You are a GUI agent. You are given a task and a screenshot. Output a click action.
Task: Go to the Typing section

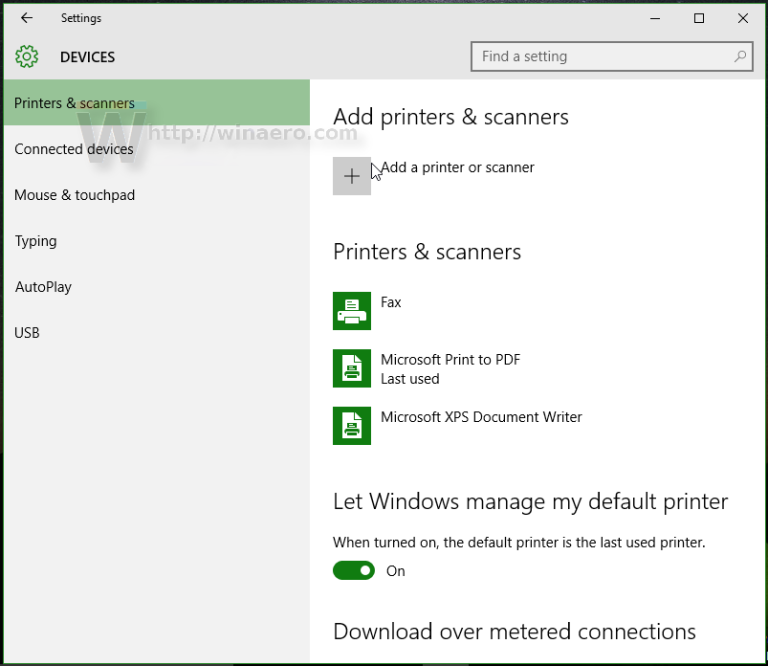click(36, 241)
